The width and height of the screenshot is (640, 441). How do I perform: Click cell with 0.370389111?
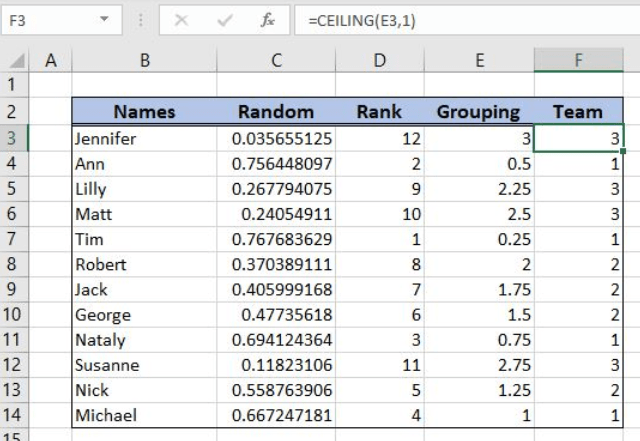click(276, 264)
